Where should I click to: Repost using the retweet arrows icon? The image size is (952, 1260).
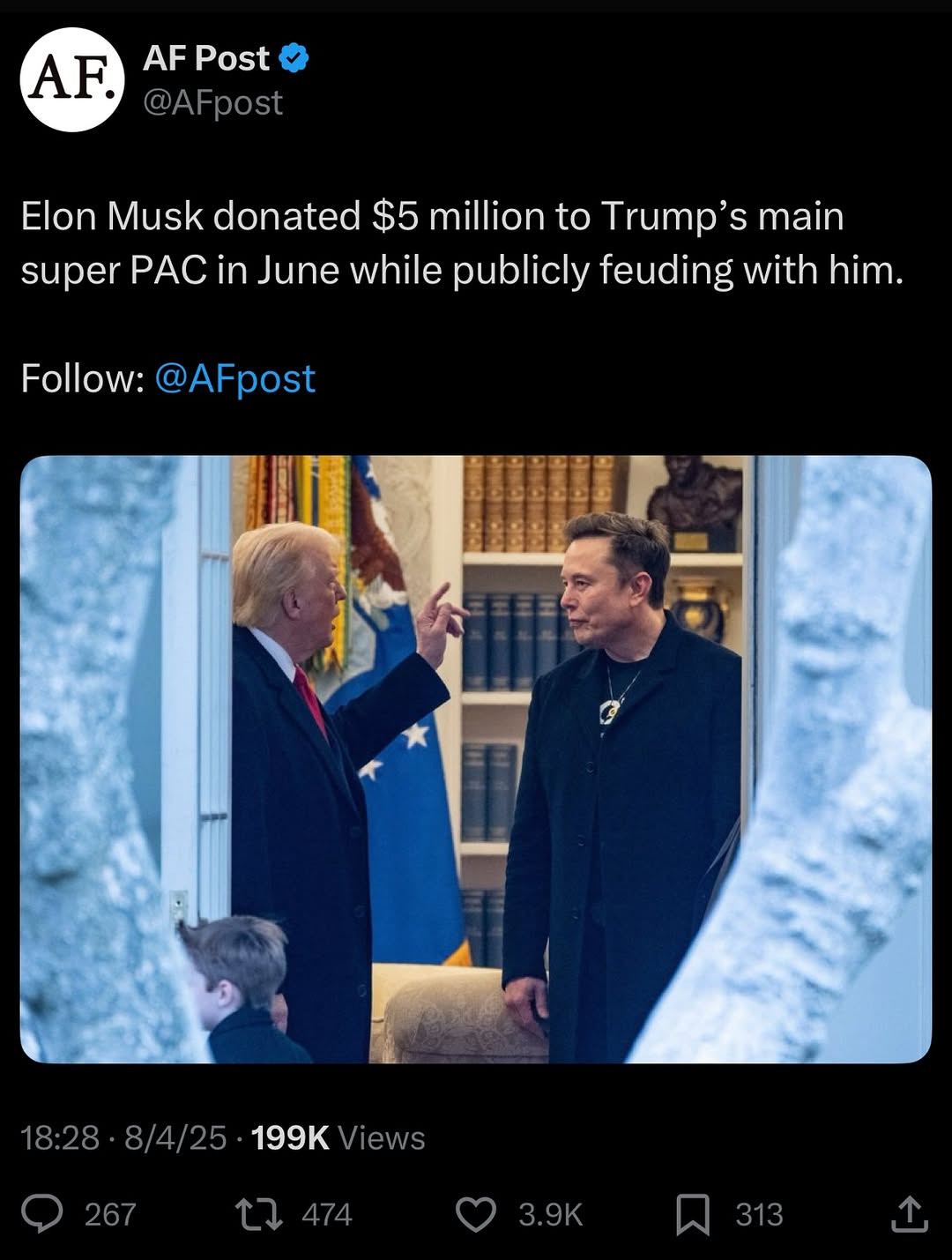pyautogui.click(x=260, y=1214)
